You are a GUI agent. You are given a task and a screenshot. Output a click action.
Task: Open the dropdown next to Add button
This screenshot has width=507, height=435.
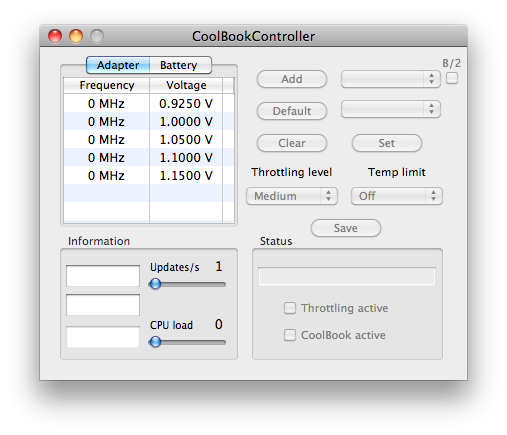(x=391, y=79)
